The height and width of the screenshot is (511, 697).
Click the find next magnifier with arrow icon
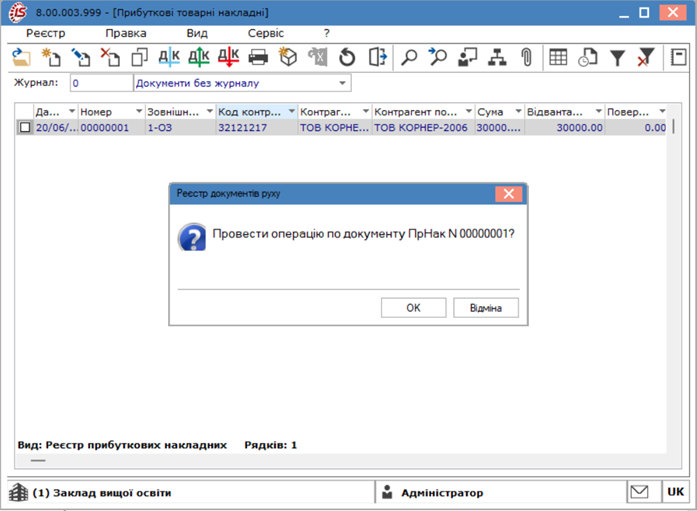pyautogui.click(x=438, y=57)
